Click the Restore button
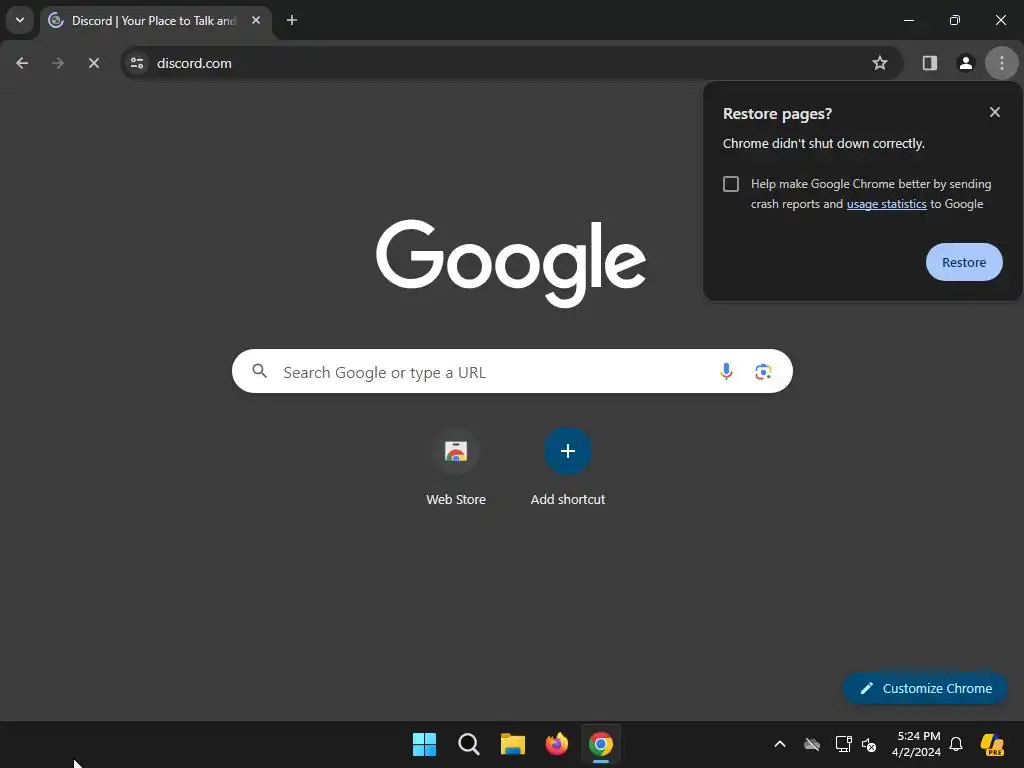 click(x=964, y=262)
